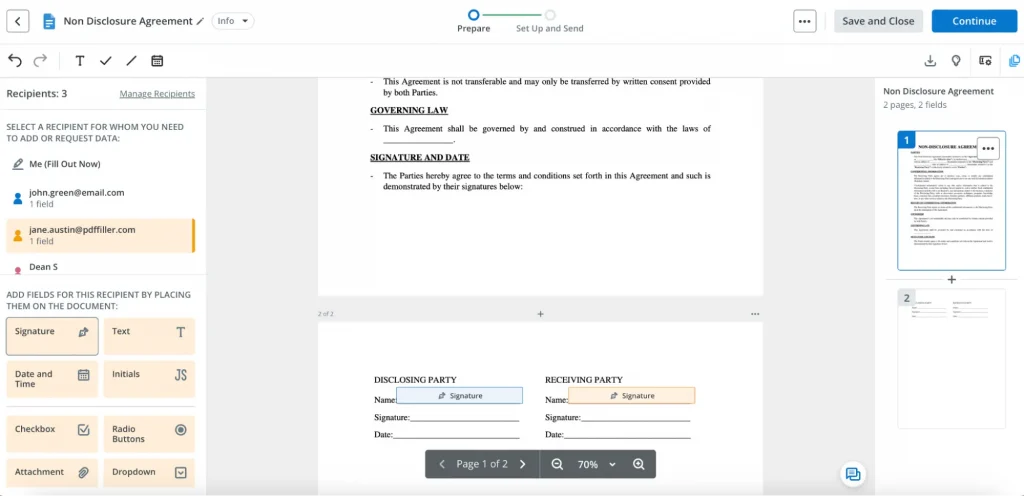Open the Info dropdown

click(x=233, y=21)
